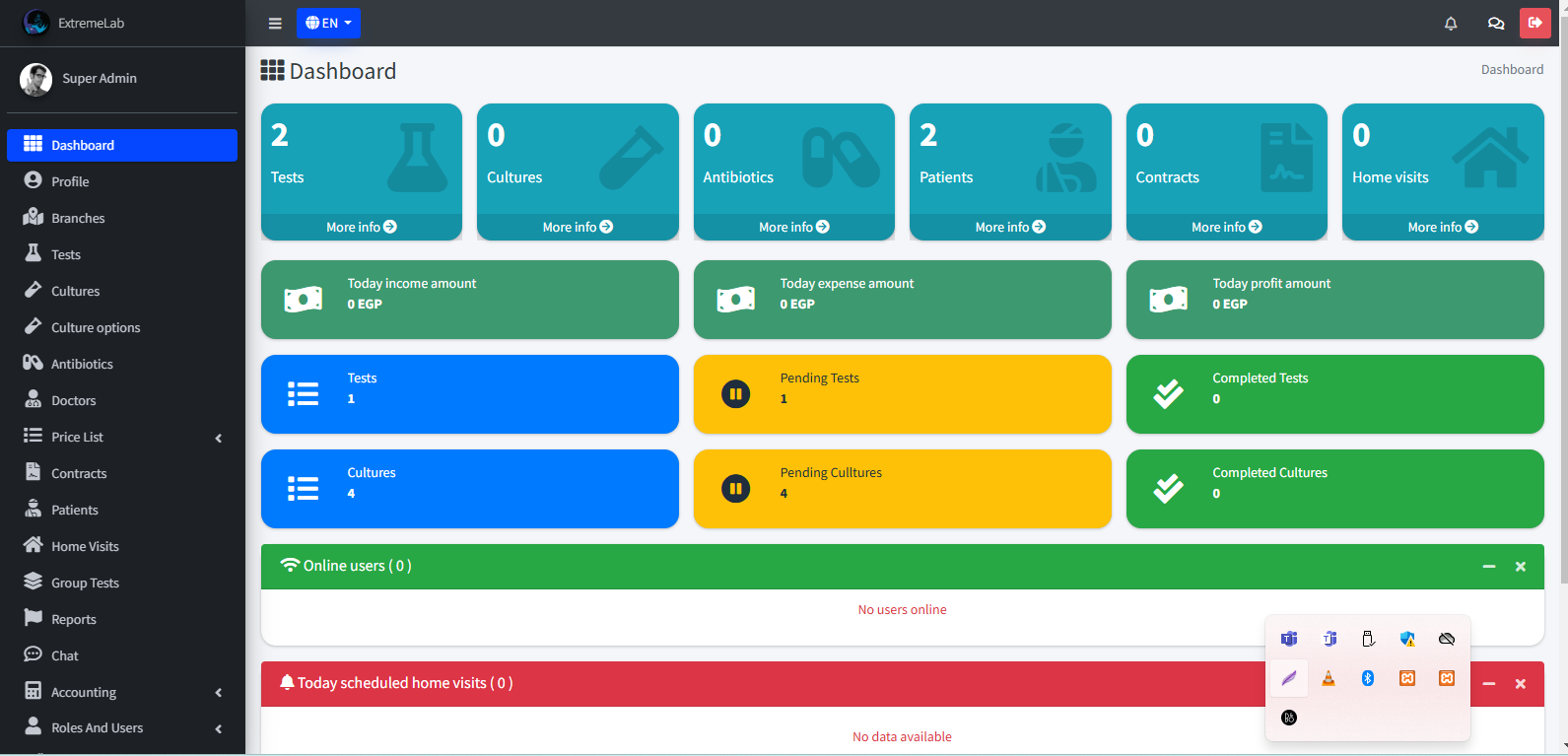1568x756 pixels.
Task: Open Antibiotics in the sidebar
Action: pyautogui.click(x=82, y=364)
